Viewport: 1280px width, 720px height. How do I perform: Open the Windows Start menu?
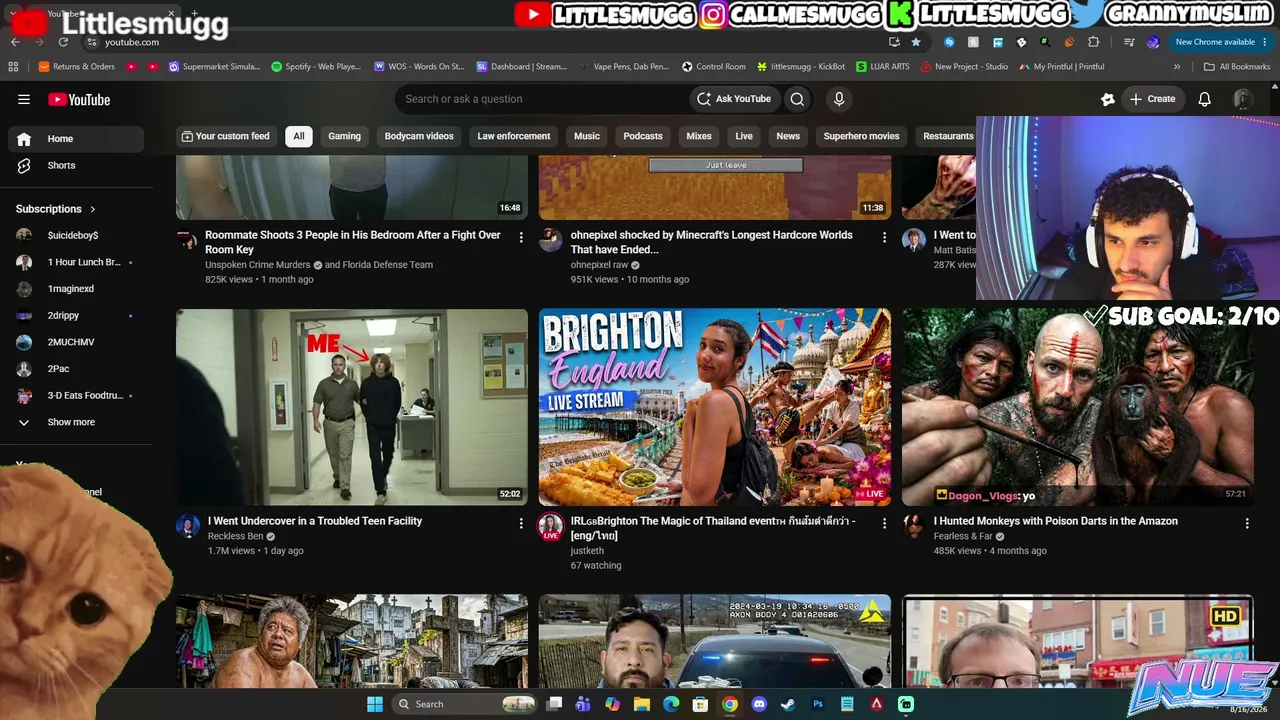pos(375,704)
